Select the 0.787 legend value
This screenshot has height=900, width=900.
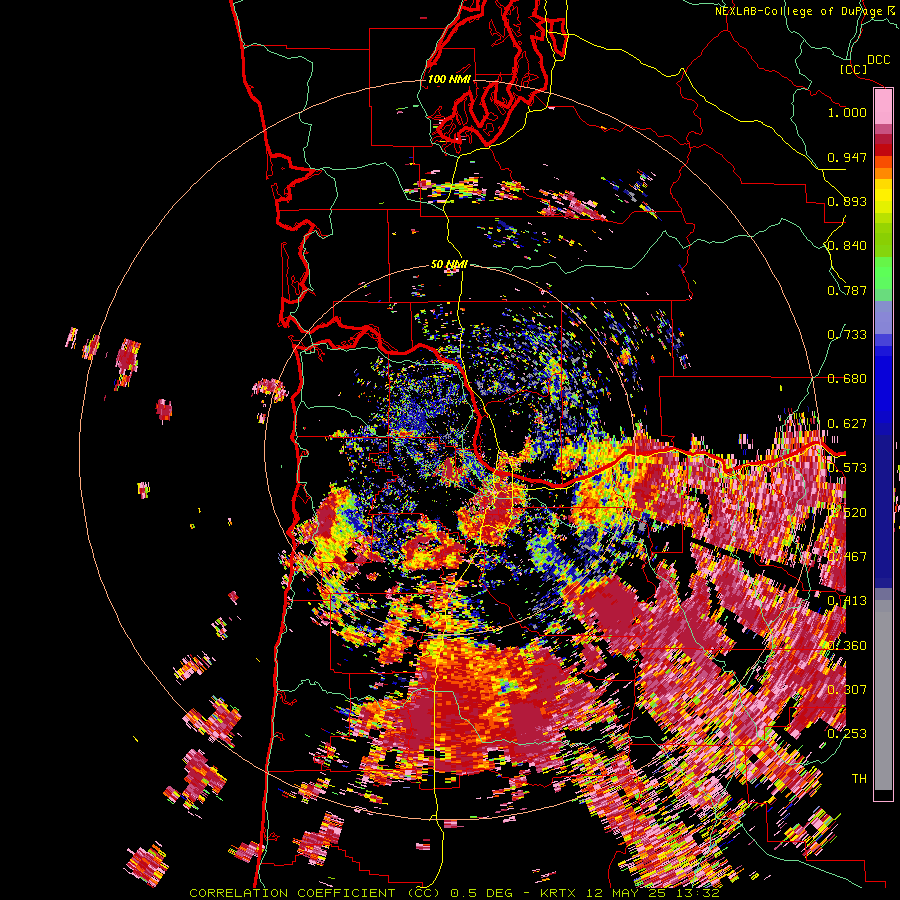(x=847, y=290)
